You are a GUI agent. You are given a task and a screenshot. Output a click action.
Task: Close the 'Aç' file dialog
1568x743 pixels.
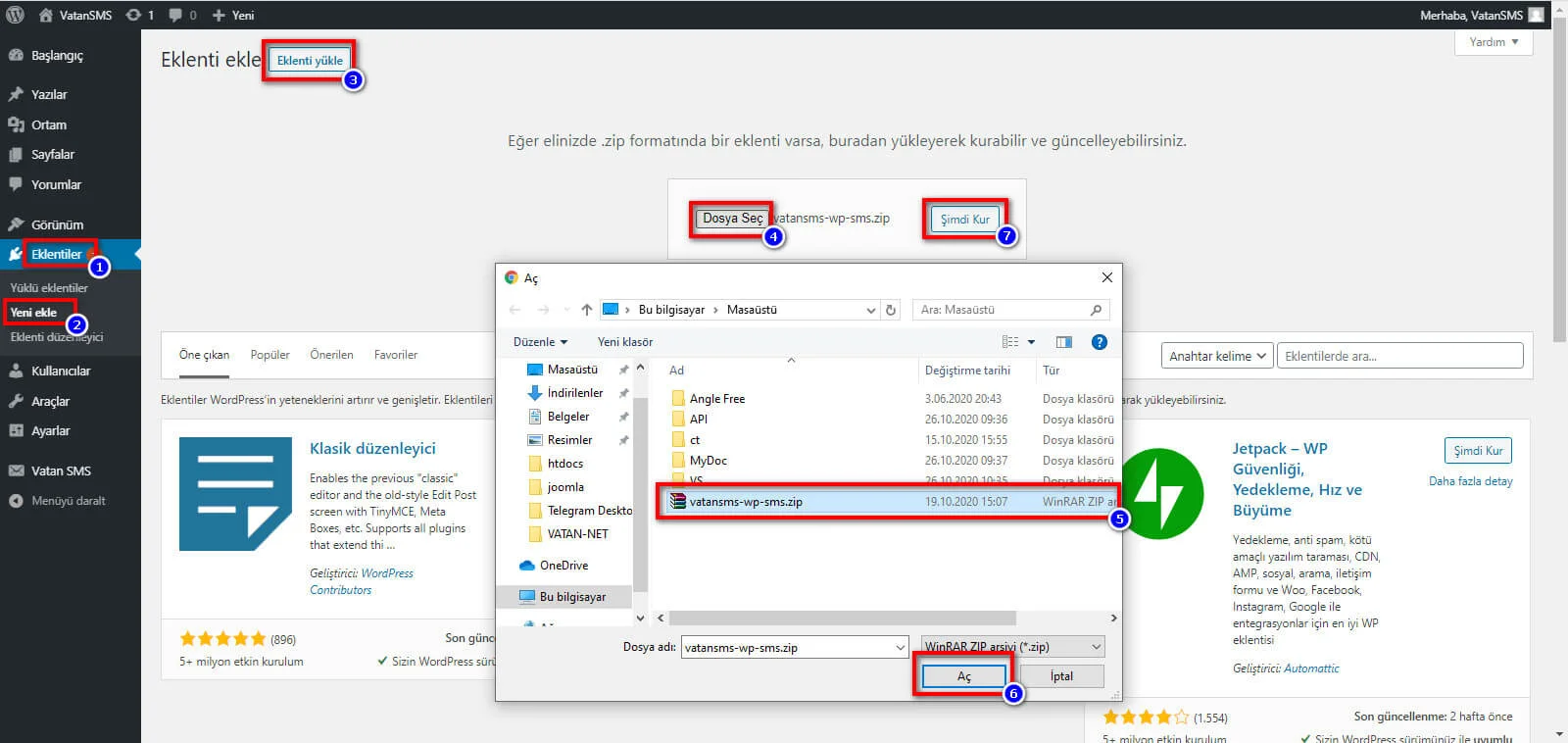point(1106,277)
